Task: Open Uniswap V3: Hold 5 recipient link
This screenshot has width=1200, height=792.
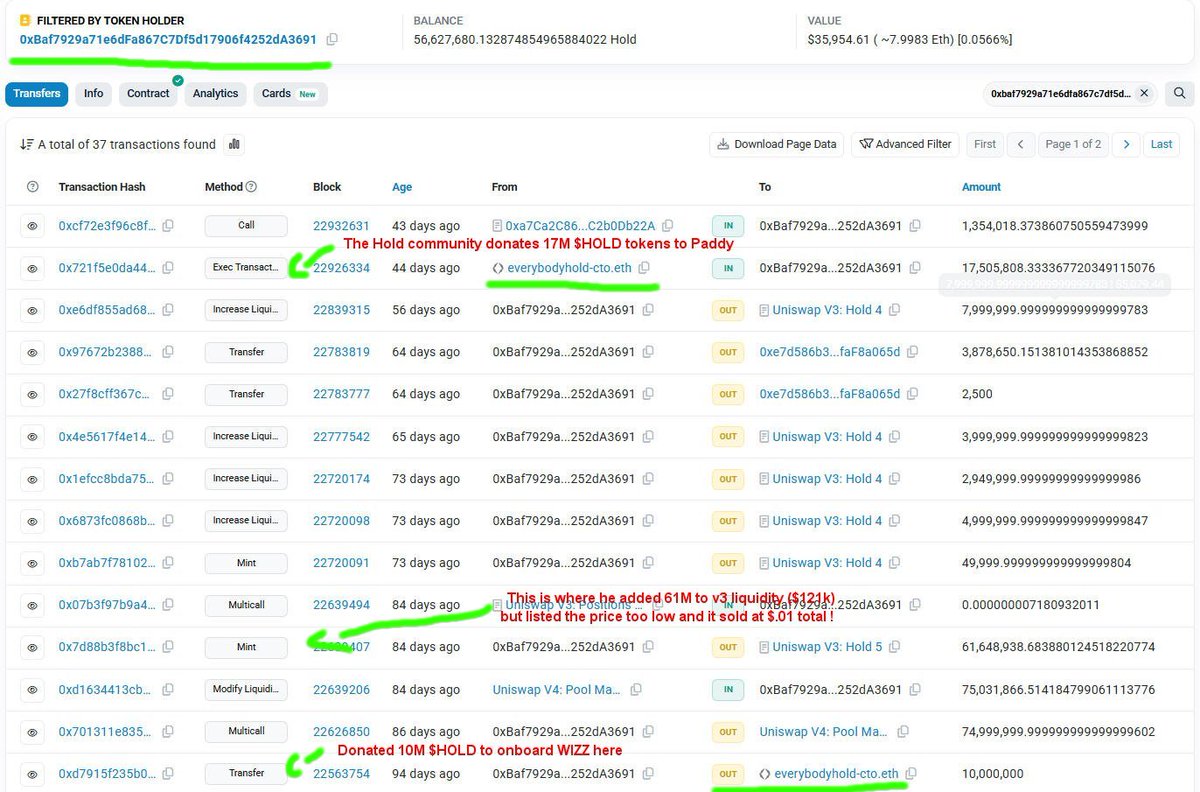Action: [827, 647]
